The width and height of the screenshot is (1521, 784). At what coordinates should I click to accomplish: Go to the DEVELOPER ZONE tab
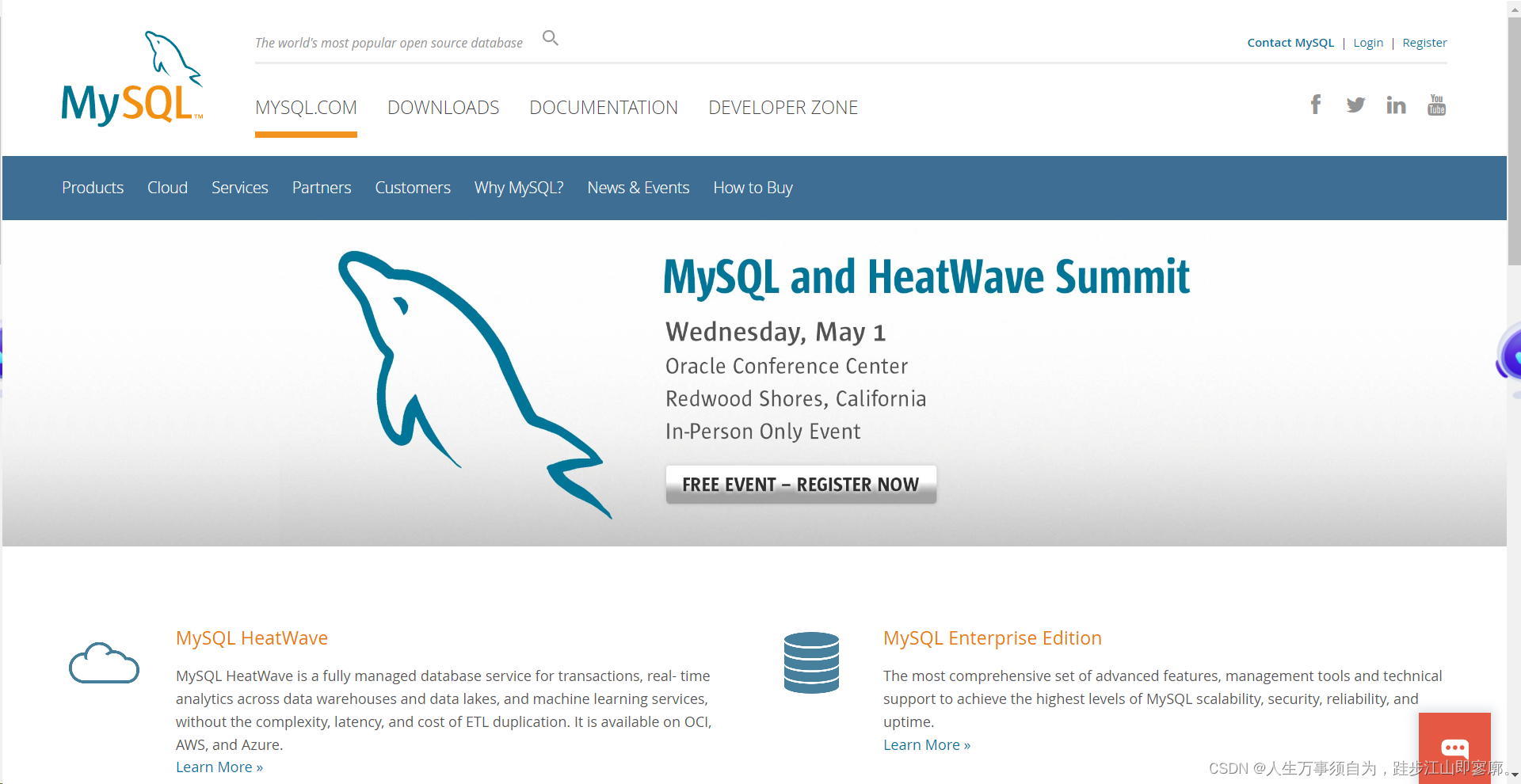click(x=783, y=108)
